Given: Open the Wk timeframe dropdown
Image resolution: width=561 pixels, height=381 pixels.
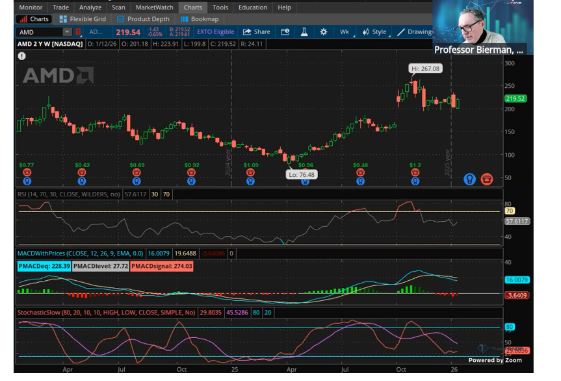Looking at the screenshot, I should tap(345, 32).
